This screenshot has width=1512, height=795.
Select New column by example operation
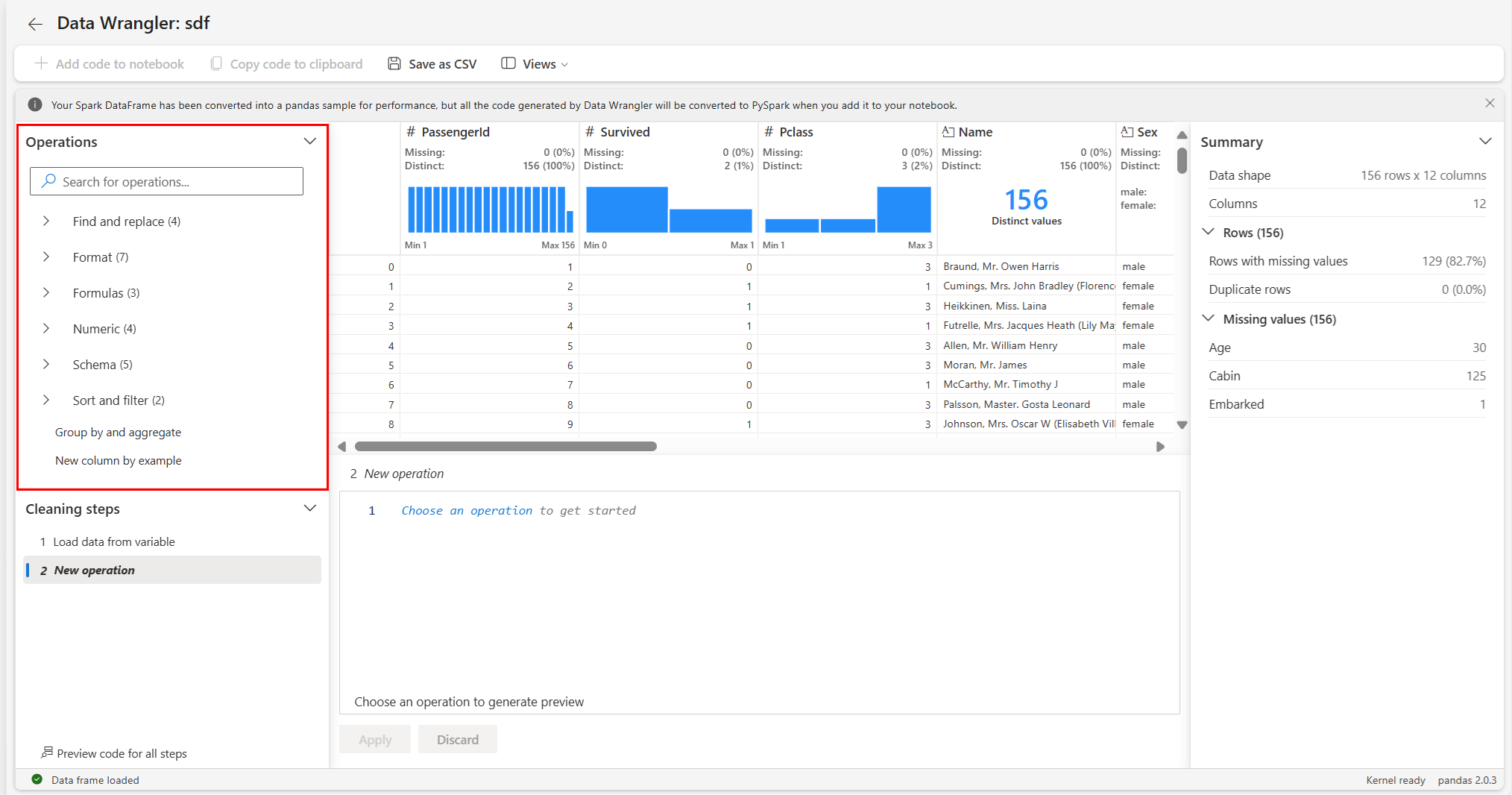(118, 460)
